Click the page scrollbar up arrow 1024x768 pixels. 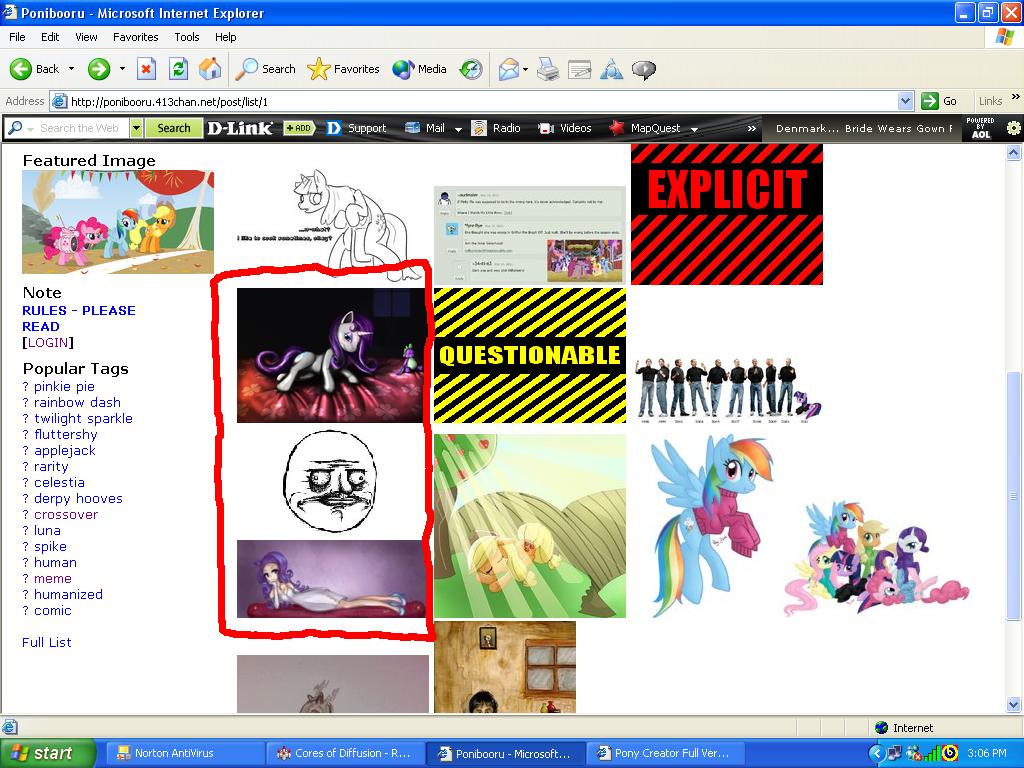pyautogui.click(x=1014, y=153)
